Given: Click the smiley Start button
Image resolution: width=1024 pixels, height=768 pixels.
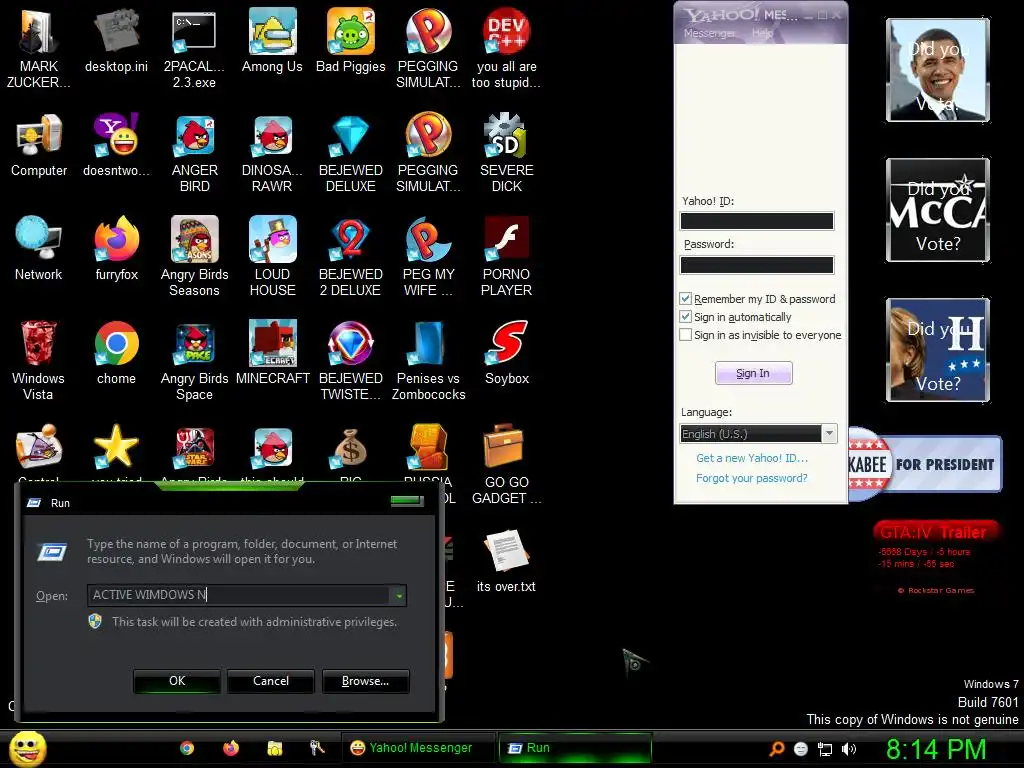Looking at the screenshot, I should tap(27, 748).
